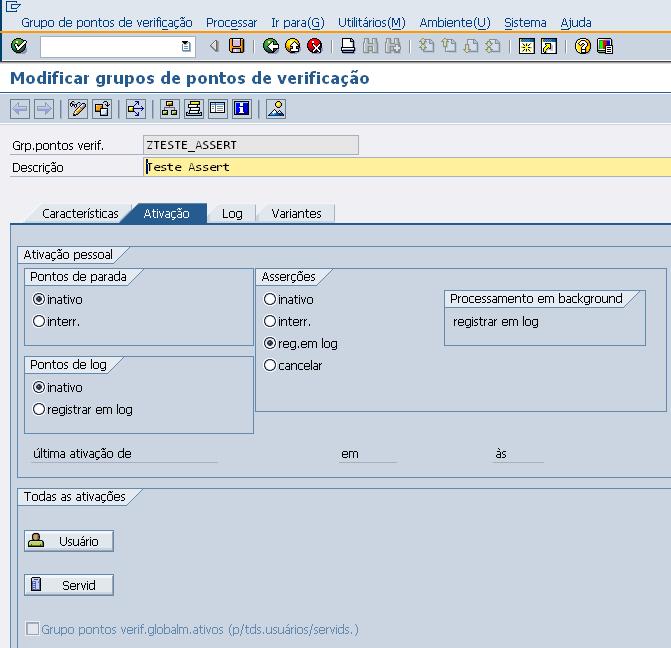Image resolution: width=671 pixels, height=648 pixels.
Task: Click the green Enter checkmark icon
Action: pyautogui.click(x=19, y=46)
